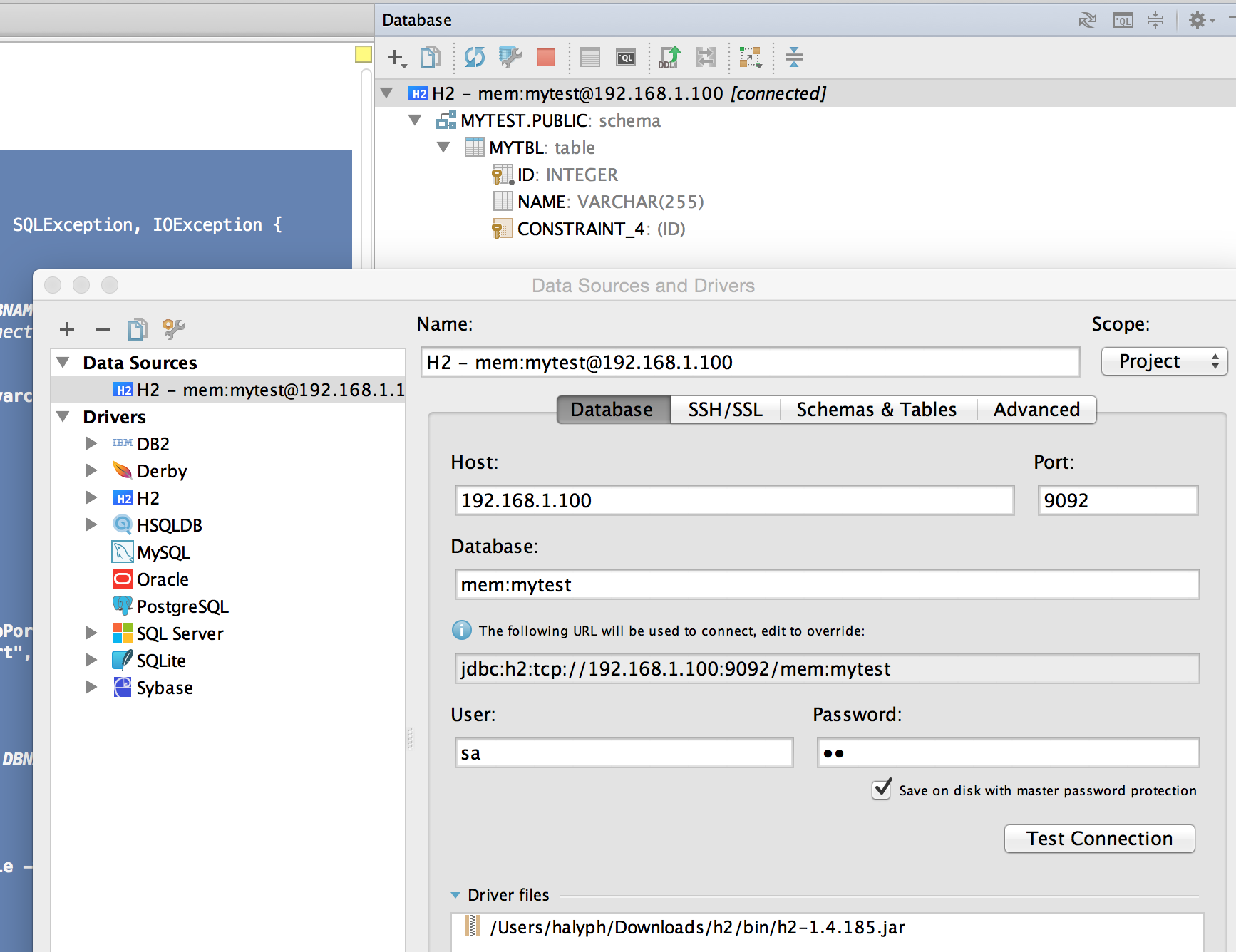1236x952 pixels.
Task: Switch to the Schemas & Tables tab
Action: tap(877, 410)
